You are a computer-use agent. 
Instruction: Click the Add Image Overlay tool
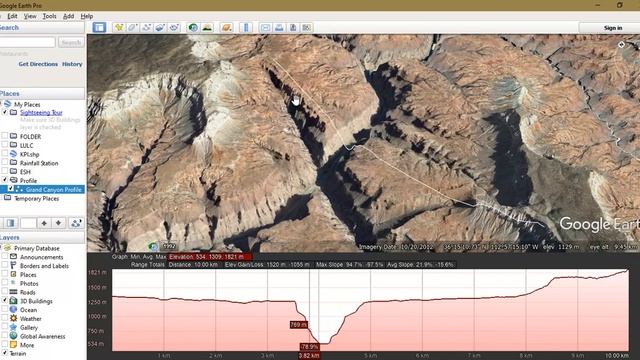(160, 27)
